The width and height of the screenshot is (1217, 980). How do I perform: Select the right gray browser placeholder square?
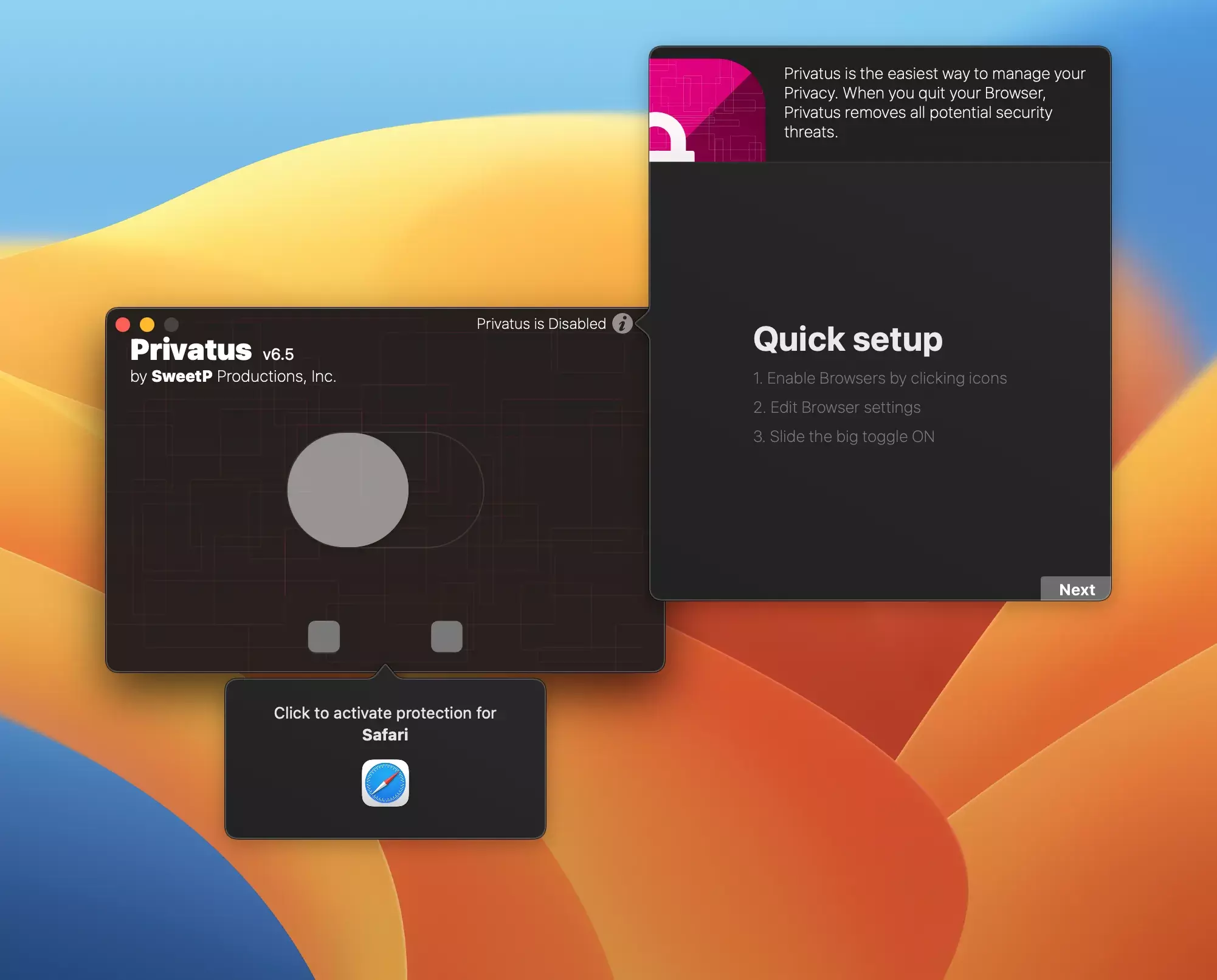446,637
